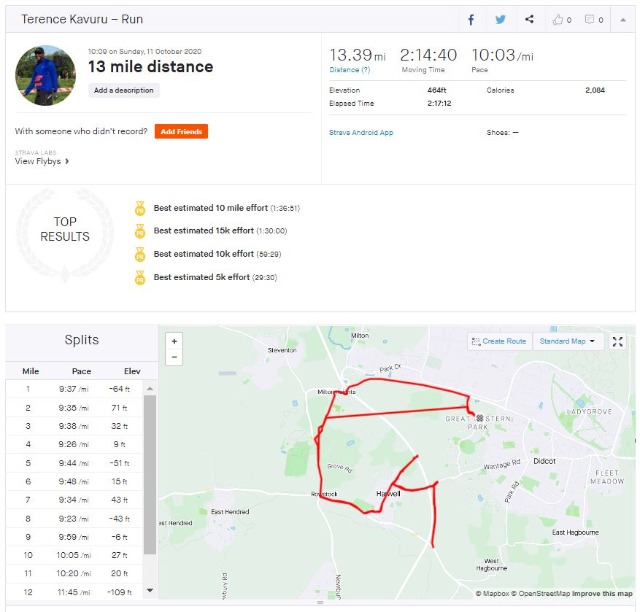Zoom in on the map

[x=175, y=341]
